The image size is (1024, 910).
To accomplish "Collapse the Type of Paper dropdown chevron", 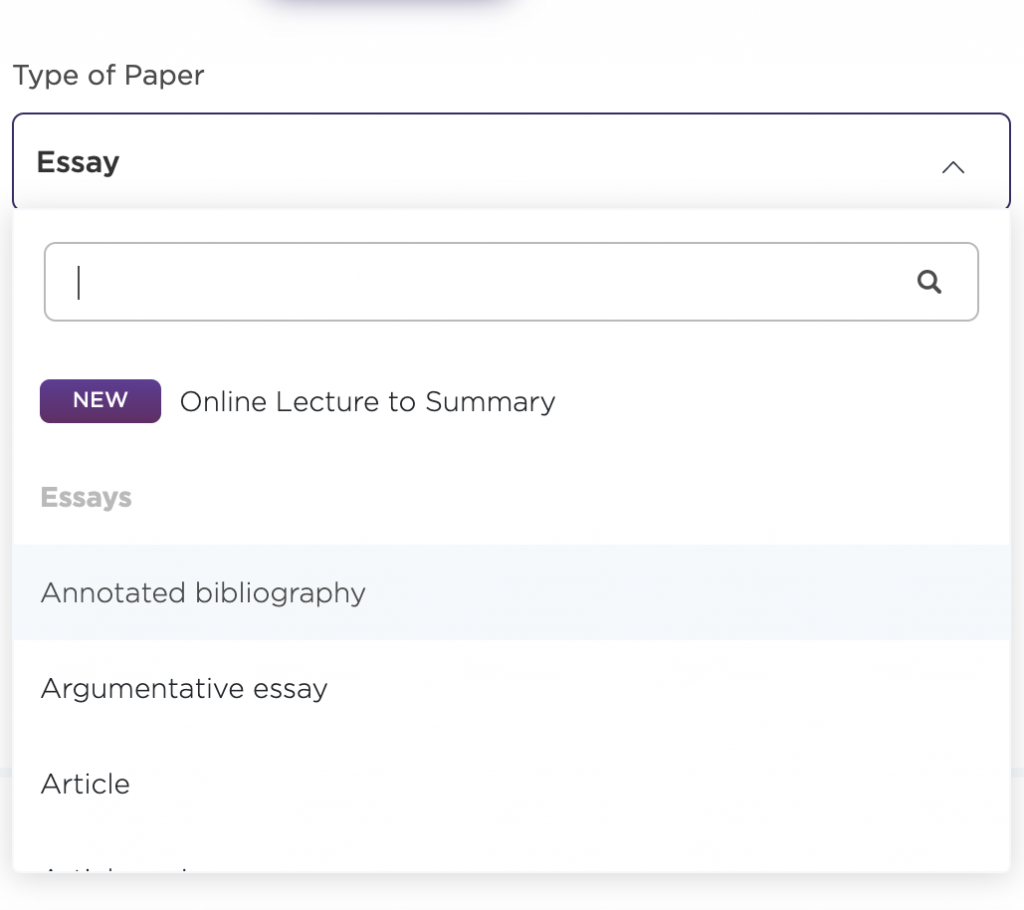I will coord(953,167).
